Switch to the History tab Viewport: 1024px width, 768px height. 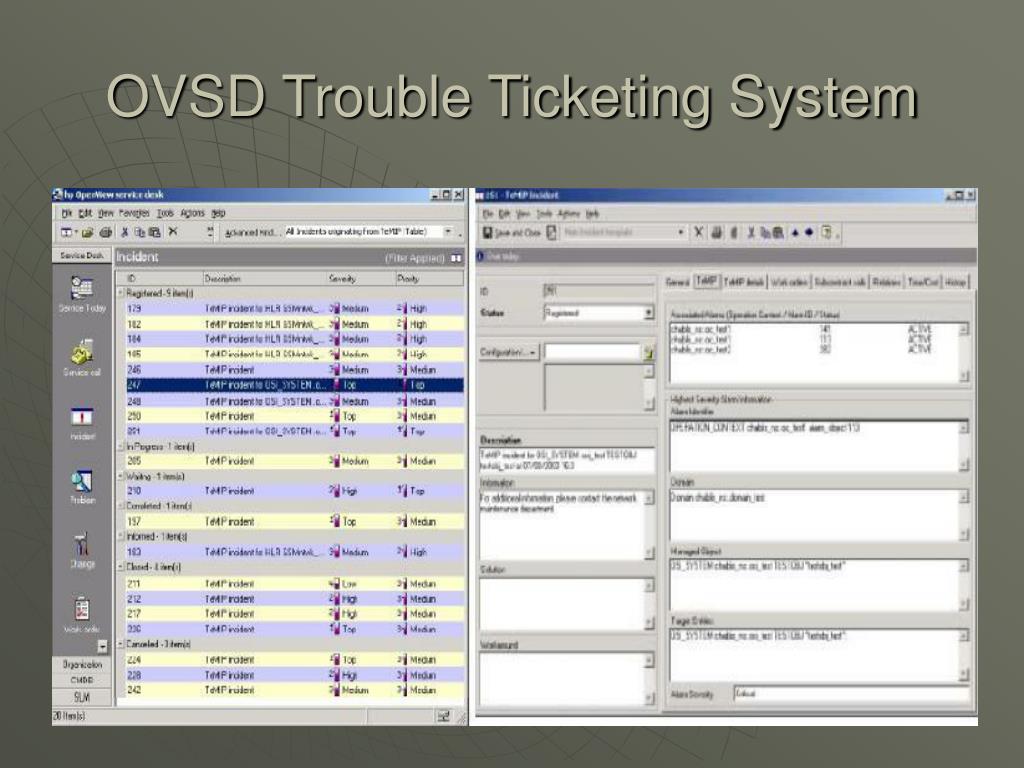pos(955,282)
